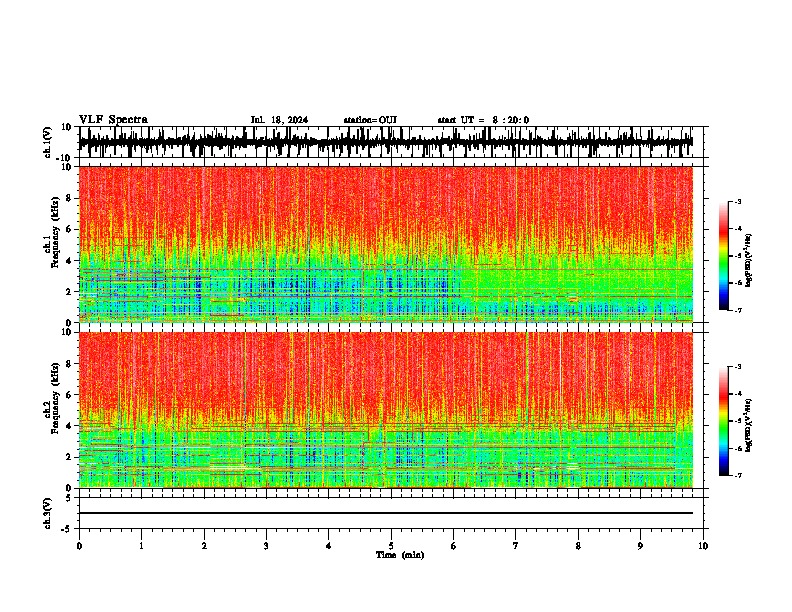Click time axis tick label "1"
The width and height of the screenshot is (792, 612).
point(141,546)
